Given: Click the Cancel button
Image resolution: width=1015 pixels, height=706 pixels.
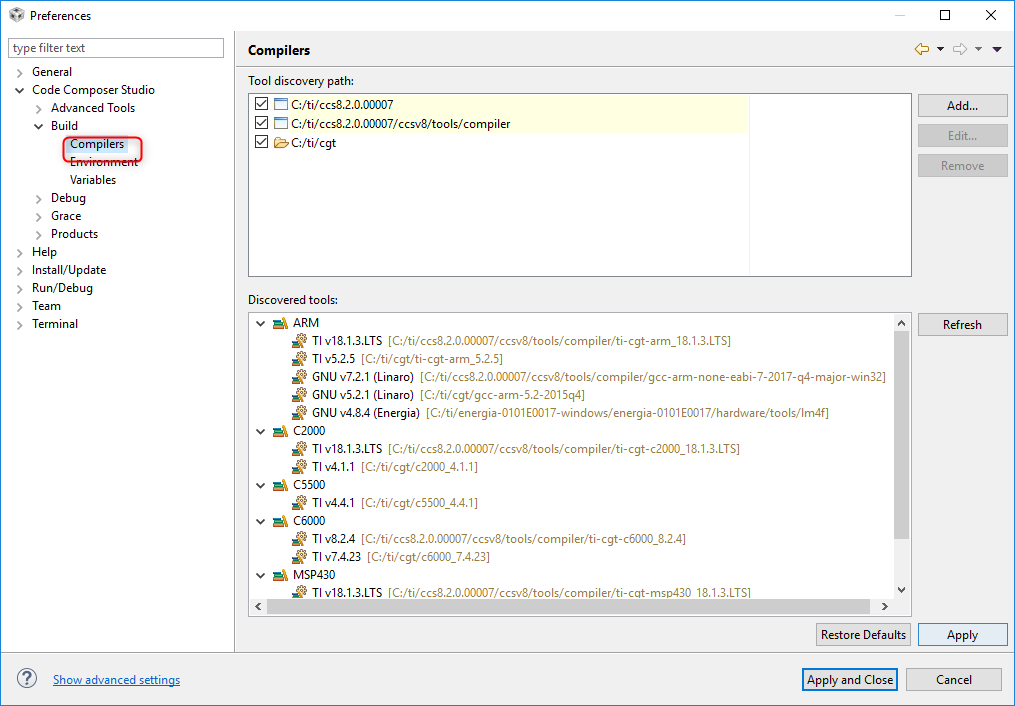Looking at the screenshot, I should (x=954, y=679).
